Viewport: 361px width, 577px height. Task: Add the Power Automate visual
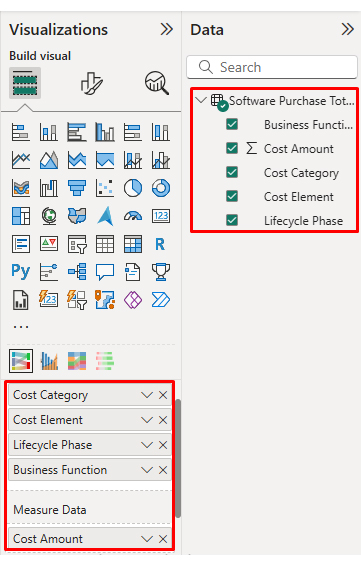(x=161, y=300)
